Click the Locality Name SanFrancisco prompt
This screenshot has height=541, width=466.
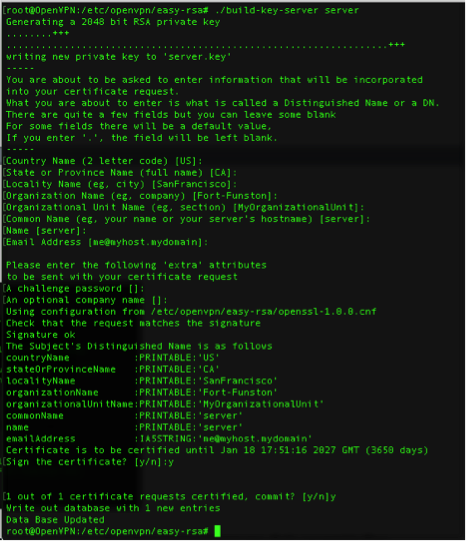121,184
